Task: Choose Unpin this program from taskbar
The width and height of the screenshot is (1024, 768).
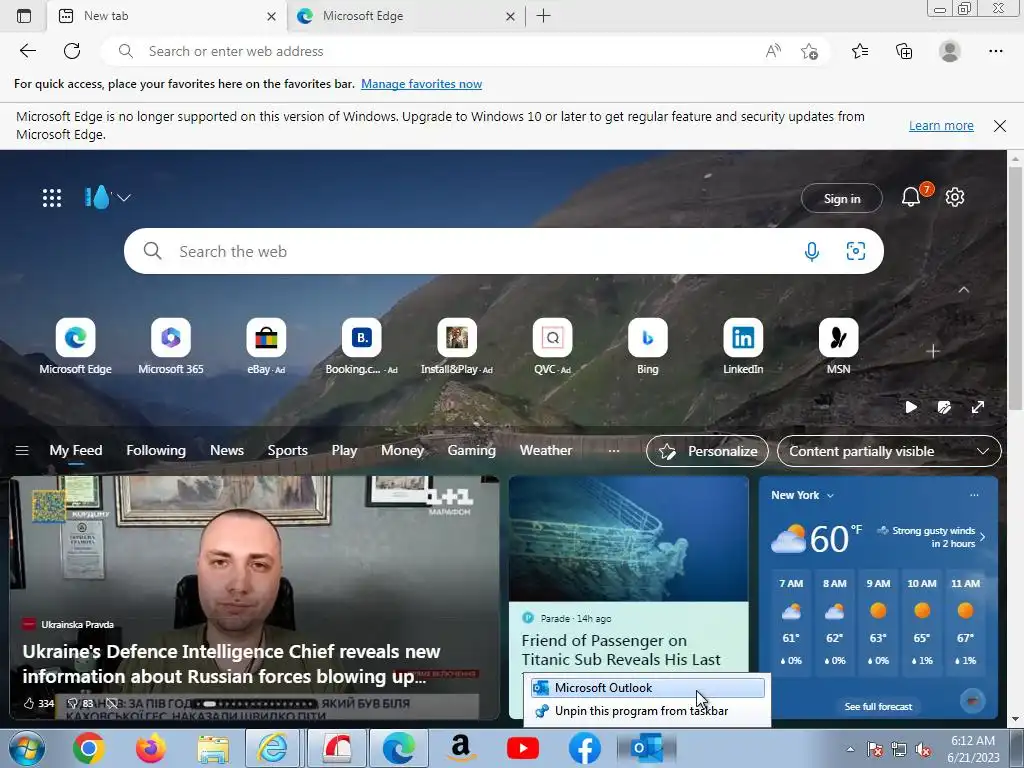Action: click(647, 711)
